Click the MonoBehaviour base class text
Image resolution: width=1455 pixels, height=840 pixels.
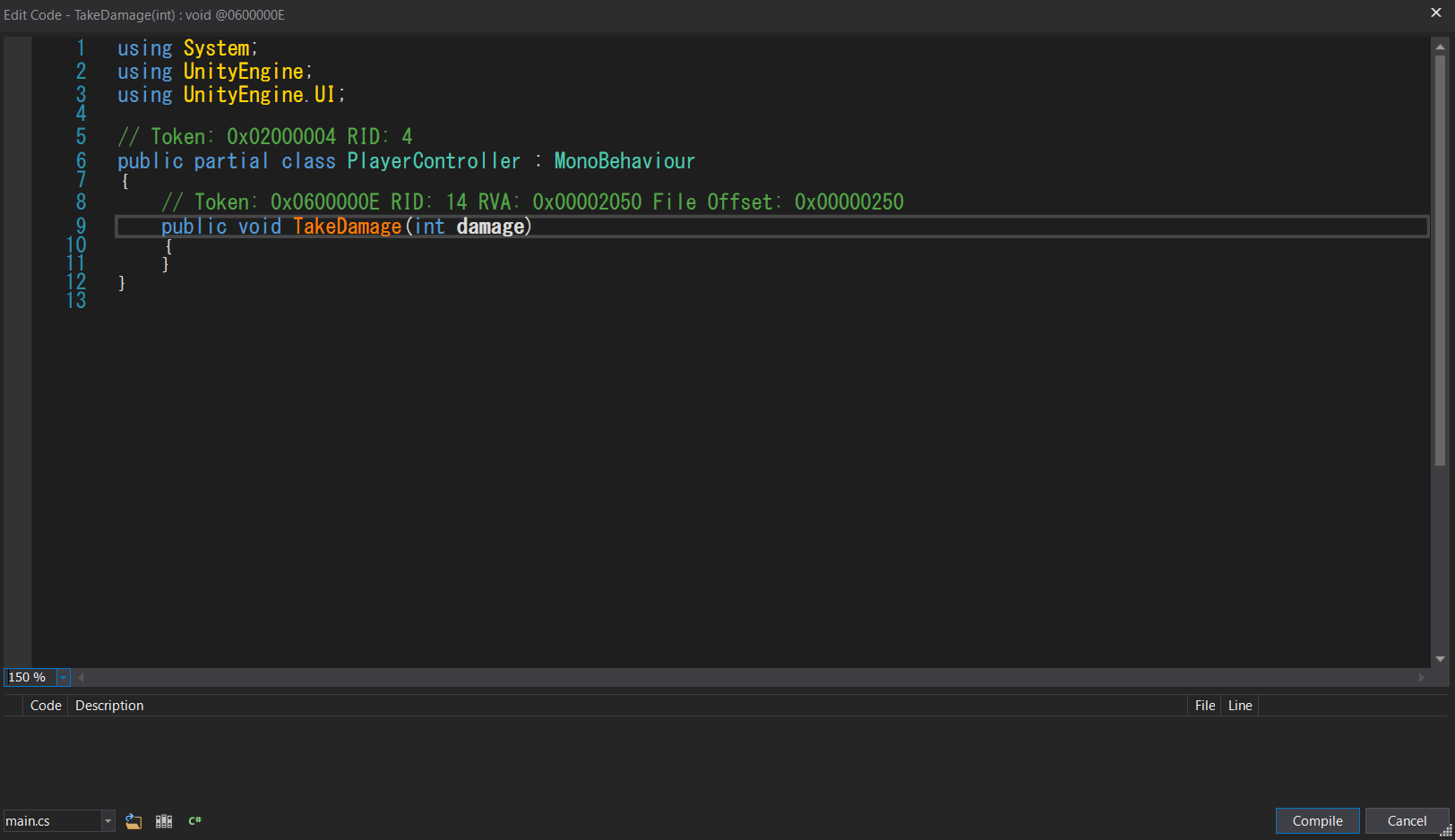click(x=624, y=161)
